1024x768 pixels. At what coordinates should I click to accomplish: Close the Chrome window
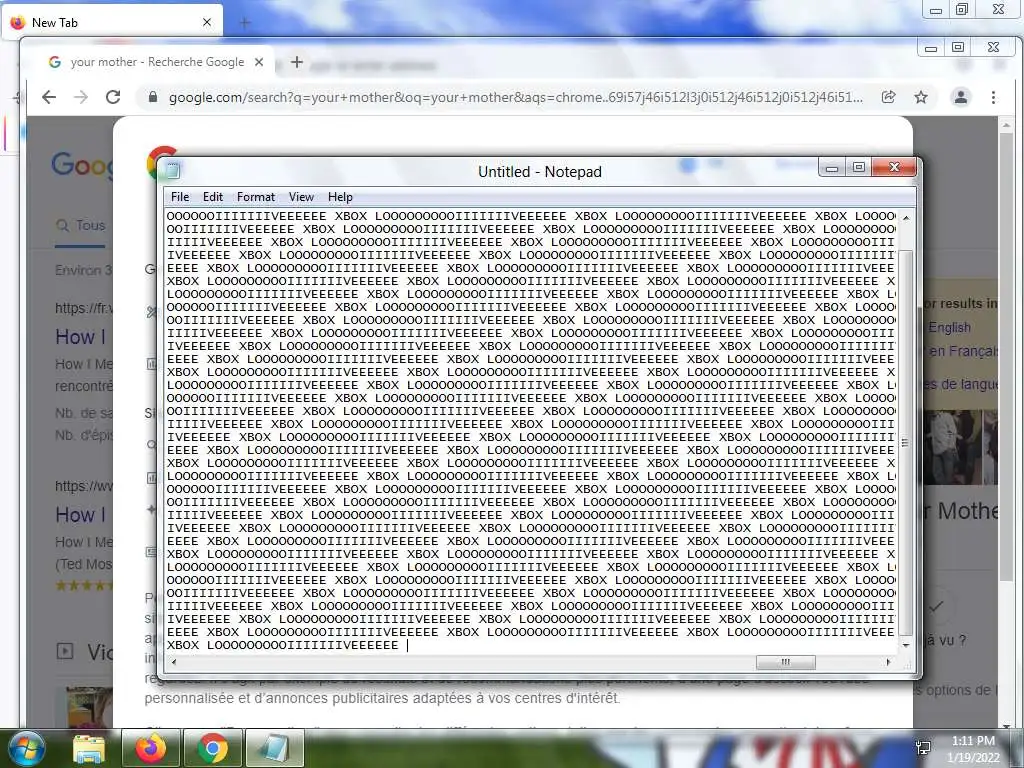point(993,48)
